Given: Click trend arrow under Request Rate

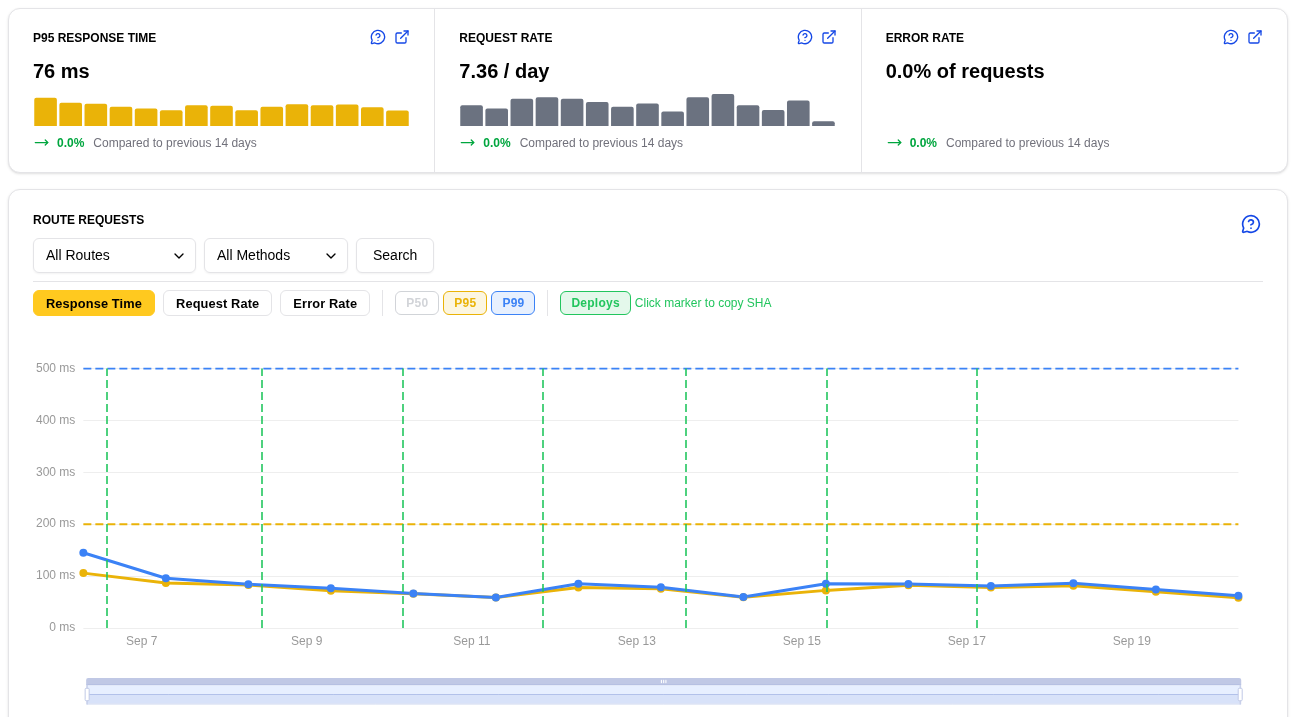Looking at the screenshot, I should coord(467,143).
